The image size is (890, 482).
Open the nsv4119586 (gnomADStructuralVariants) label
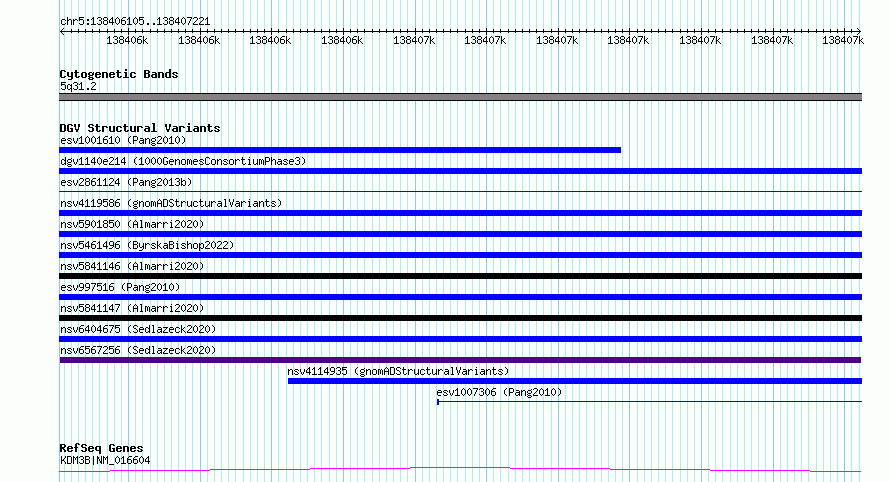click(171, 203)
